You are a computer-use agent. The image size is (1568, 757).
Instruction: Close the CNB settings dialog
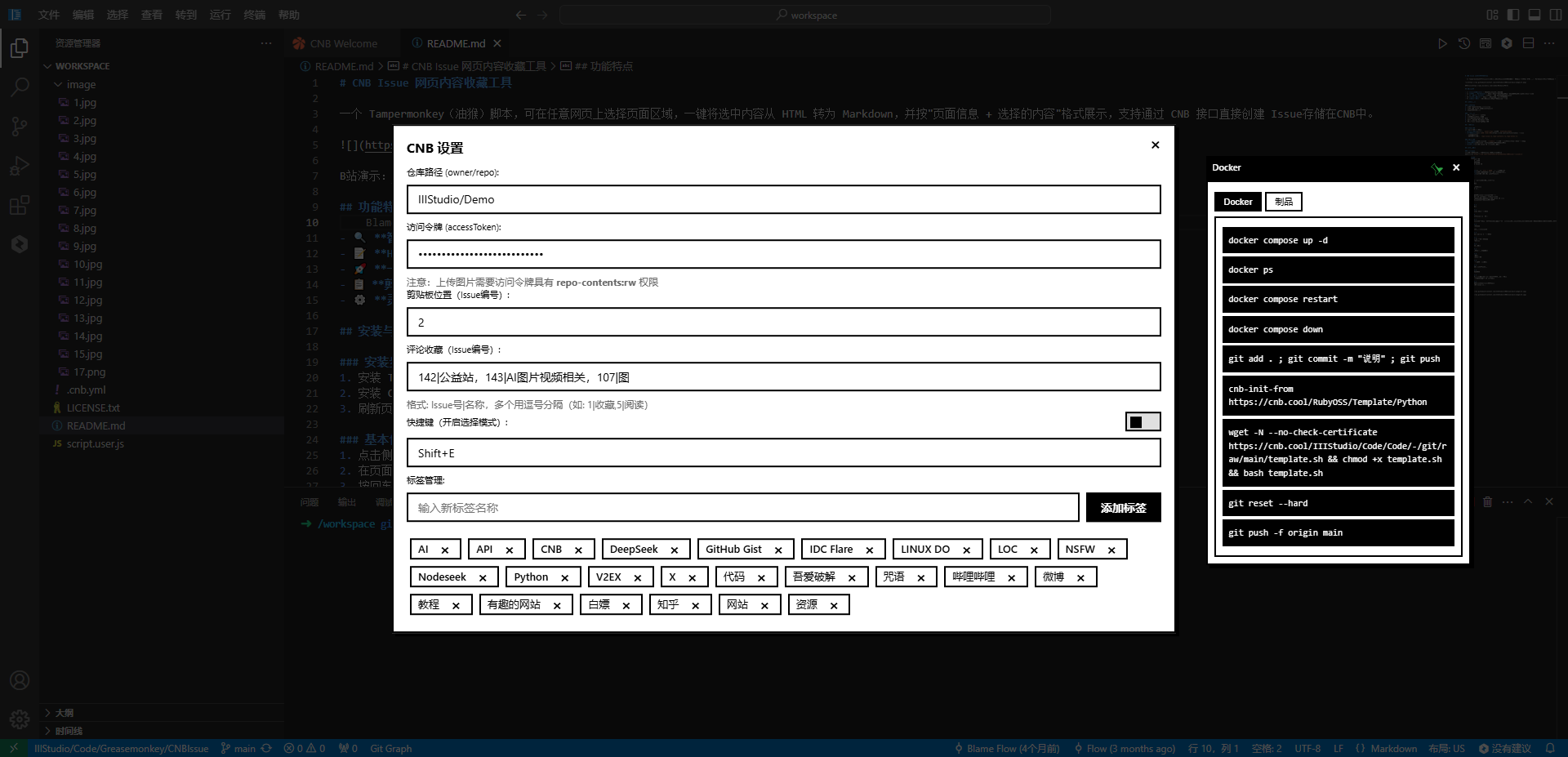(x=1155, y=145)
